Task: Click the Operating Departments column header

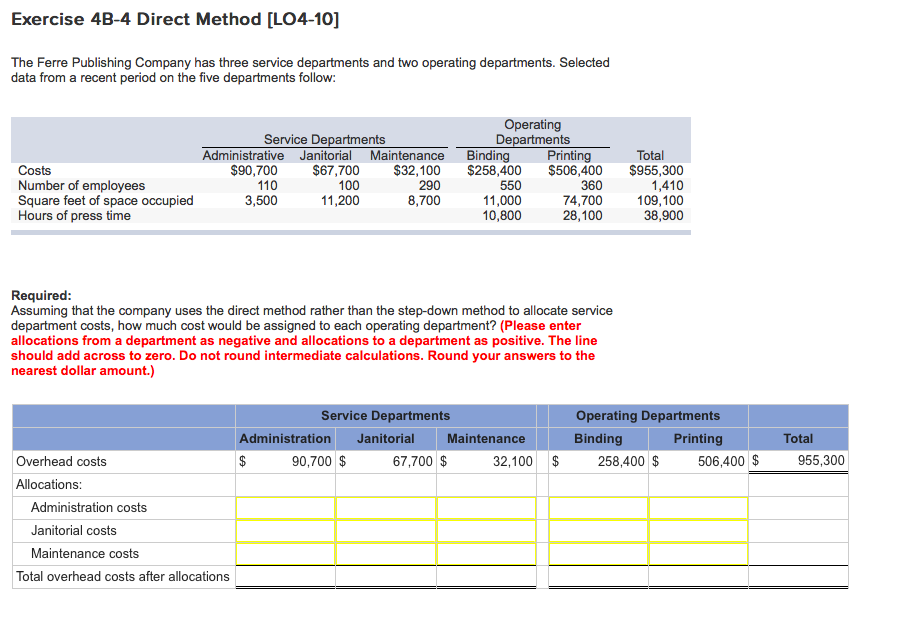Action: point(647,415)
